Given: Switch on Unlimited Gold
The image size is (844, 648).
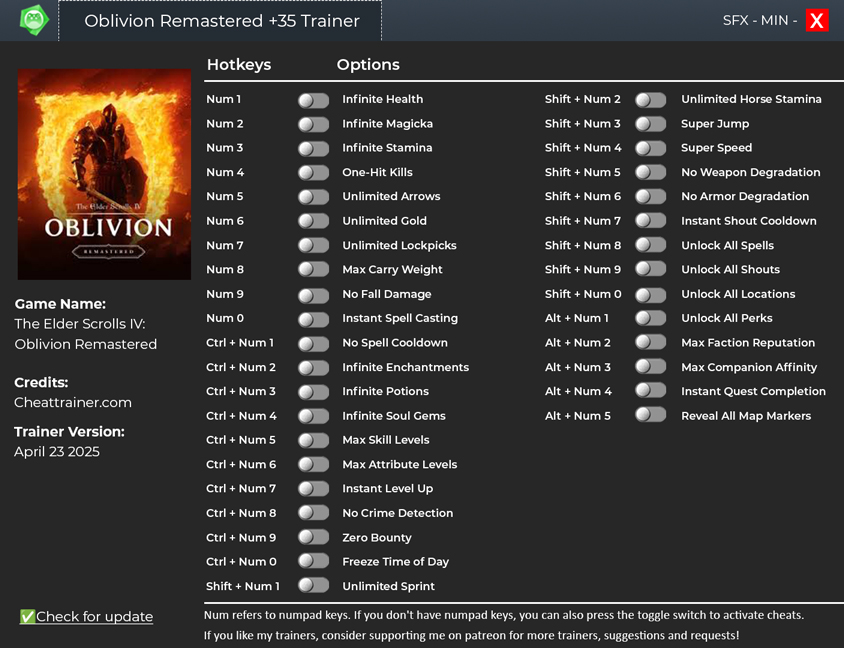Looking at the screenshot, I should click(x=313, y=221).
